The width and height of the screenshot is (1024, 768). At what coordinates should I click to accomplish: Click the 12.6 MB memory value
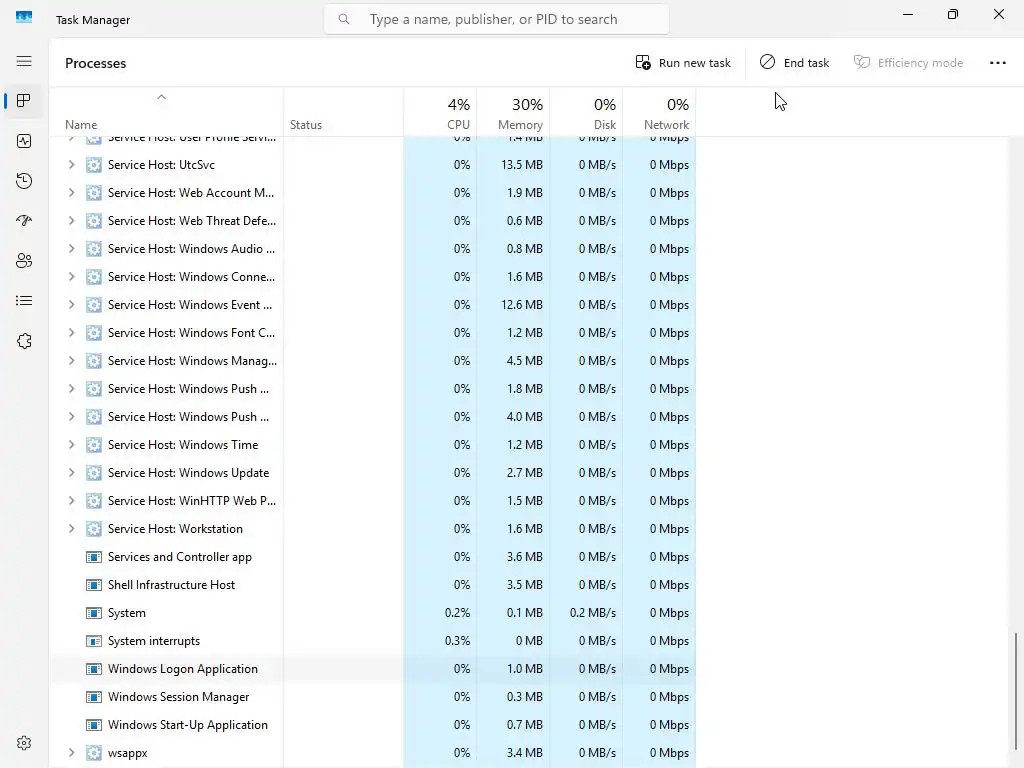[x=522, y=305]
